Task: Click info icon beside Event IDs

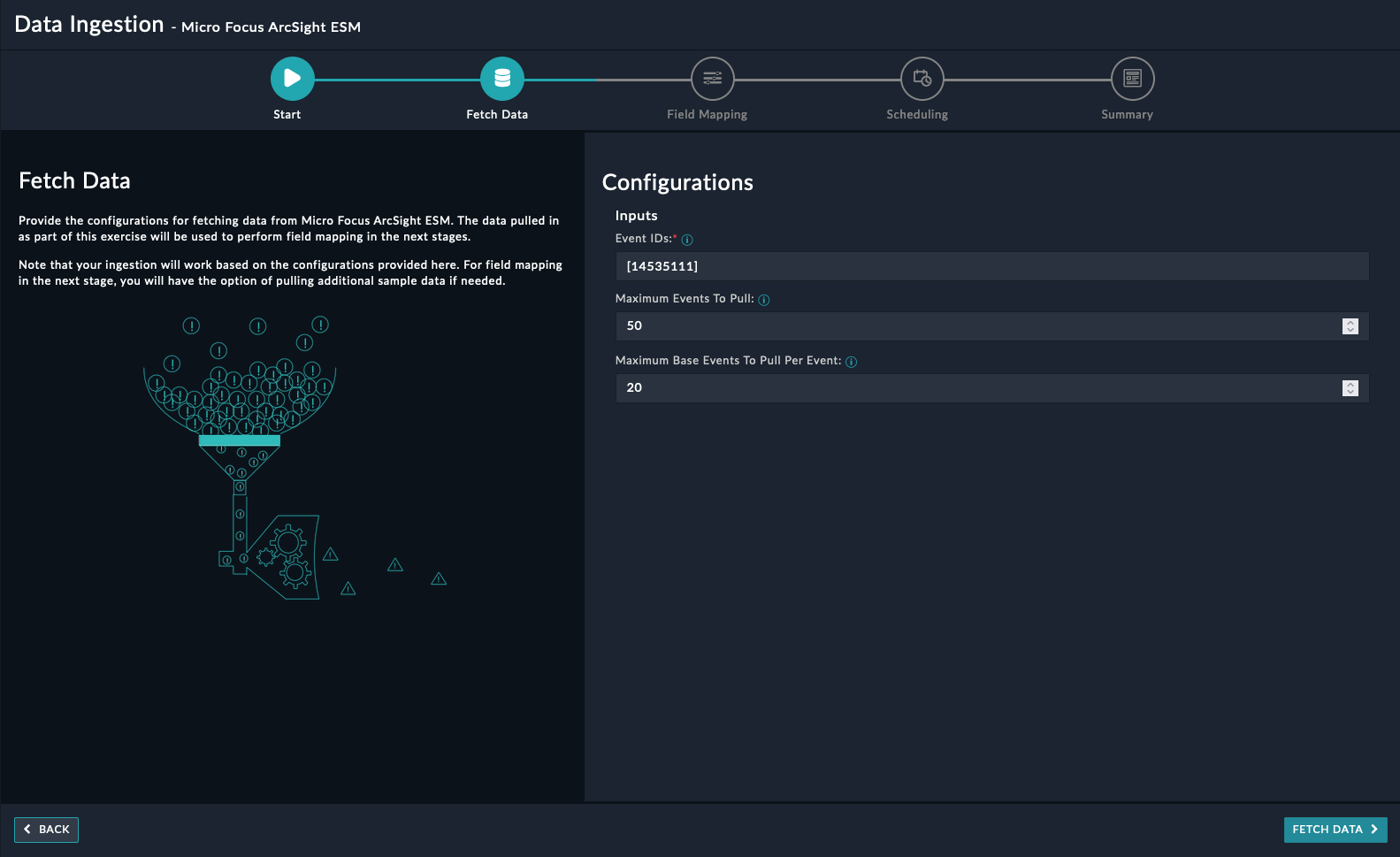Action: point(687,240)
